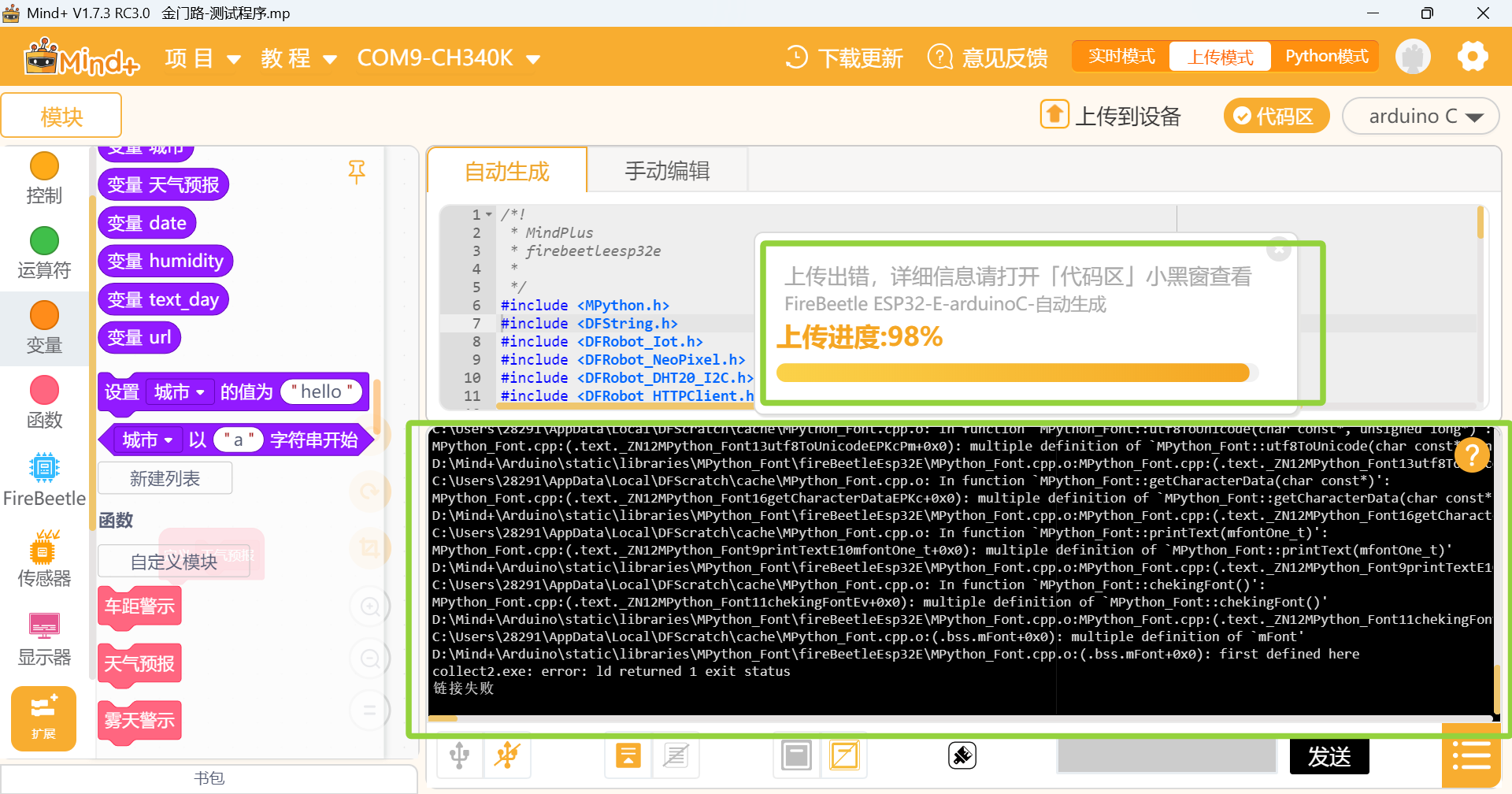Open the 显示器 display category

click(44, 640)
